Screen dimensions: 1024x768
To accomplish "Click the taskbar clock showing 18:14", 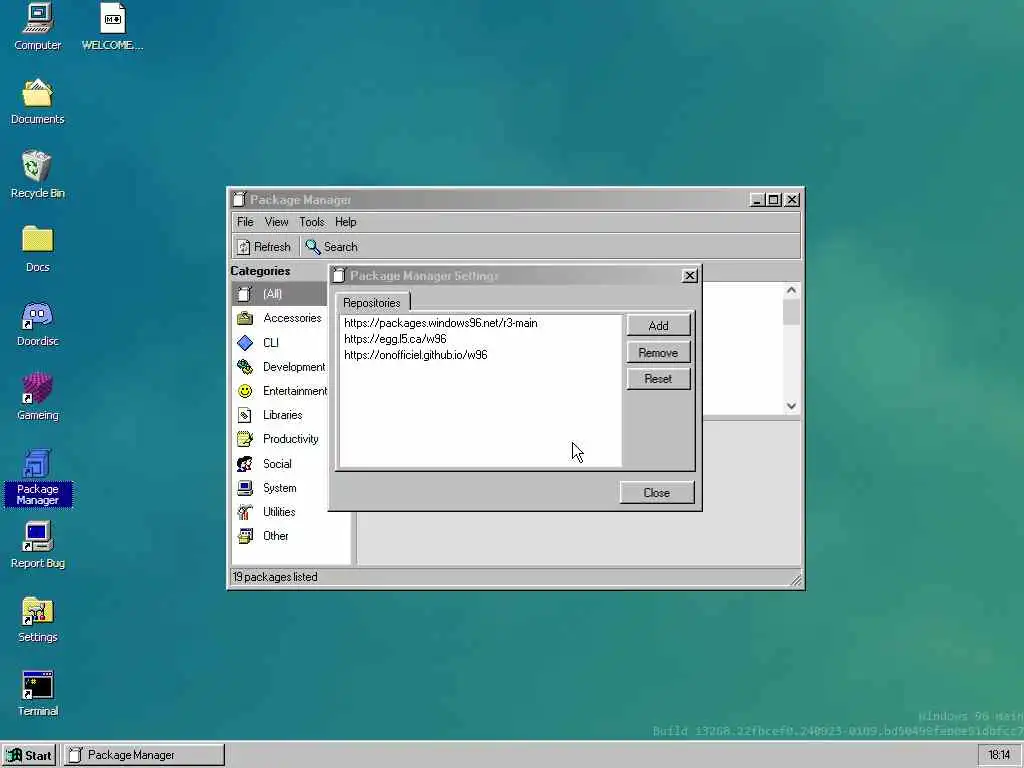I will click(x=999, y=755).
